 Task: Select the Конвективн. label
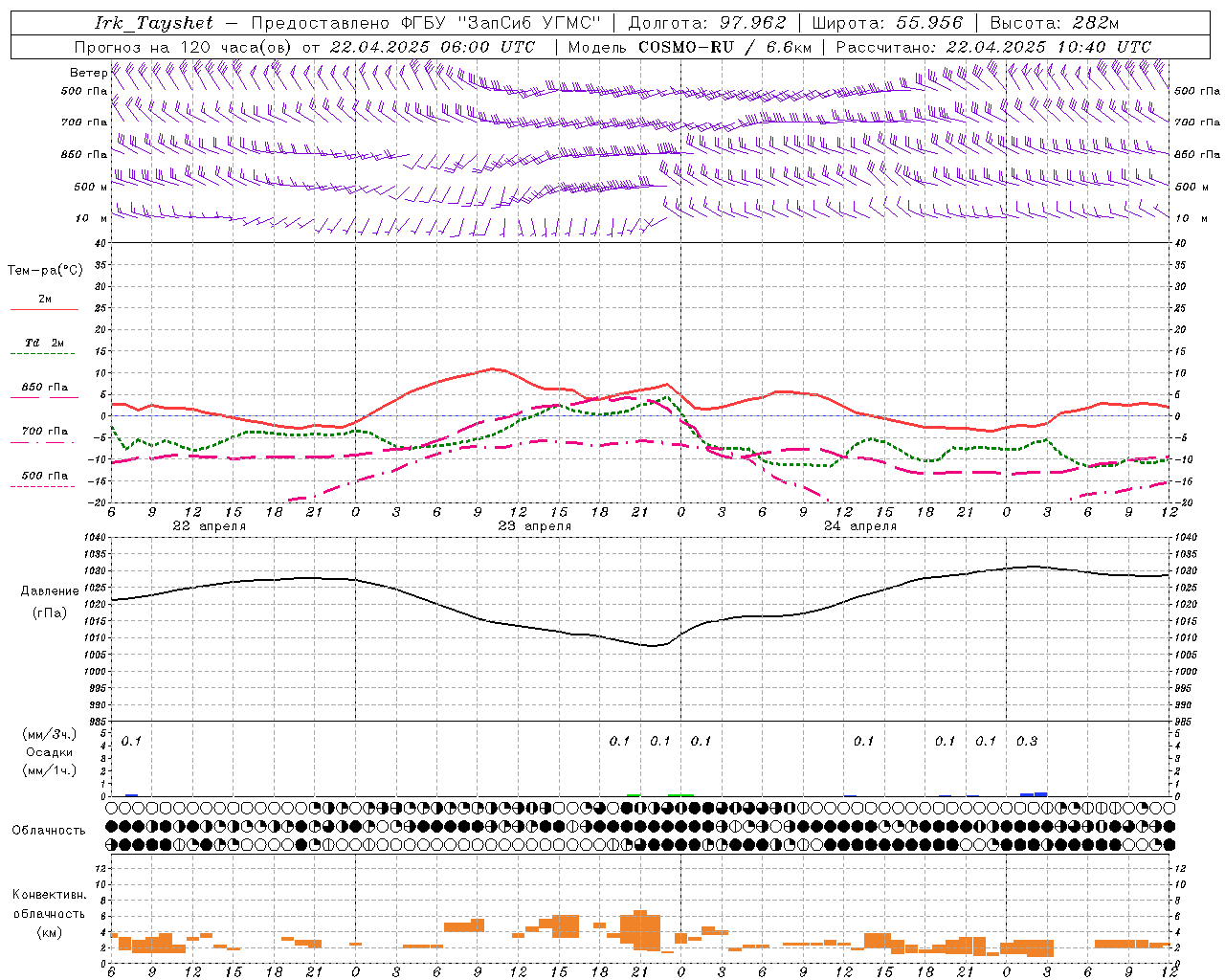49,895
